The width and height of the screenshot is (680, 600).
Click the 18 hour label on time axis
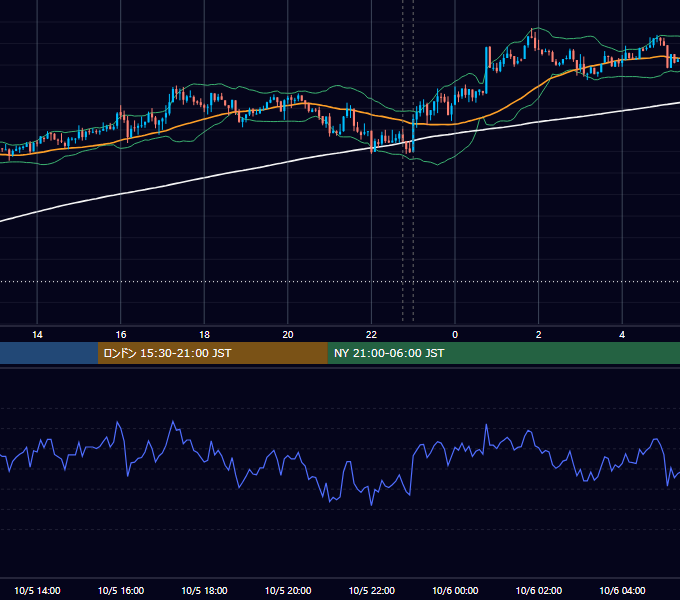[x=204, y=335]
